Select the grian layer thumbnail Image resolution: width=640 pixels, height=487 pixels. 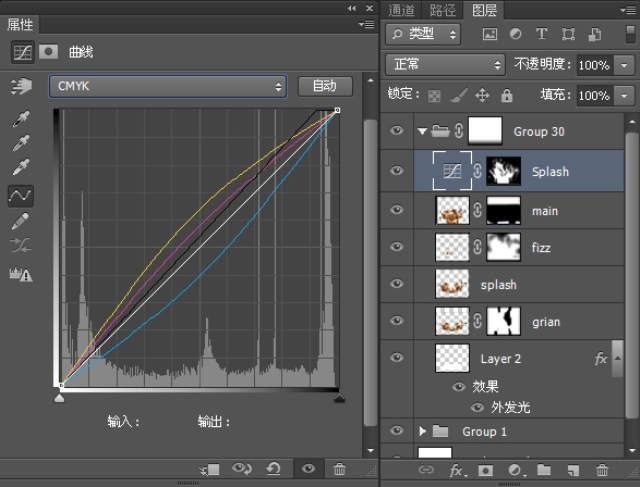(x=453, y=322)
